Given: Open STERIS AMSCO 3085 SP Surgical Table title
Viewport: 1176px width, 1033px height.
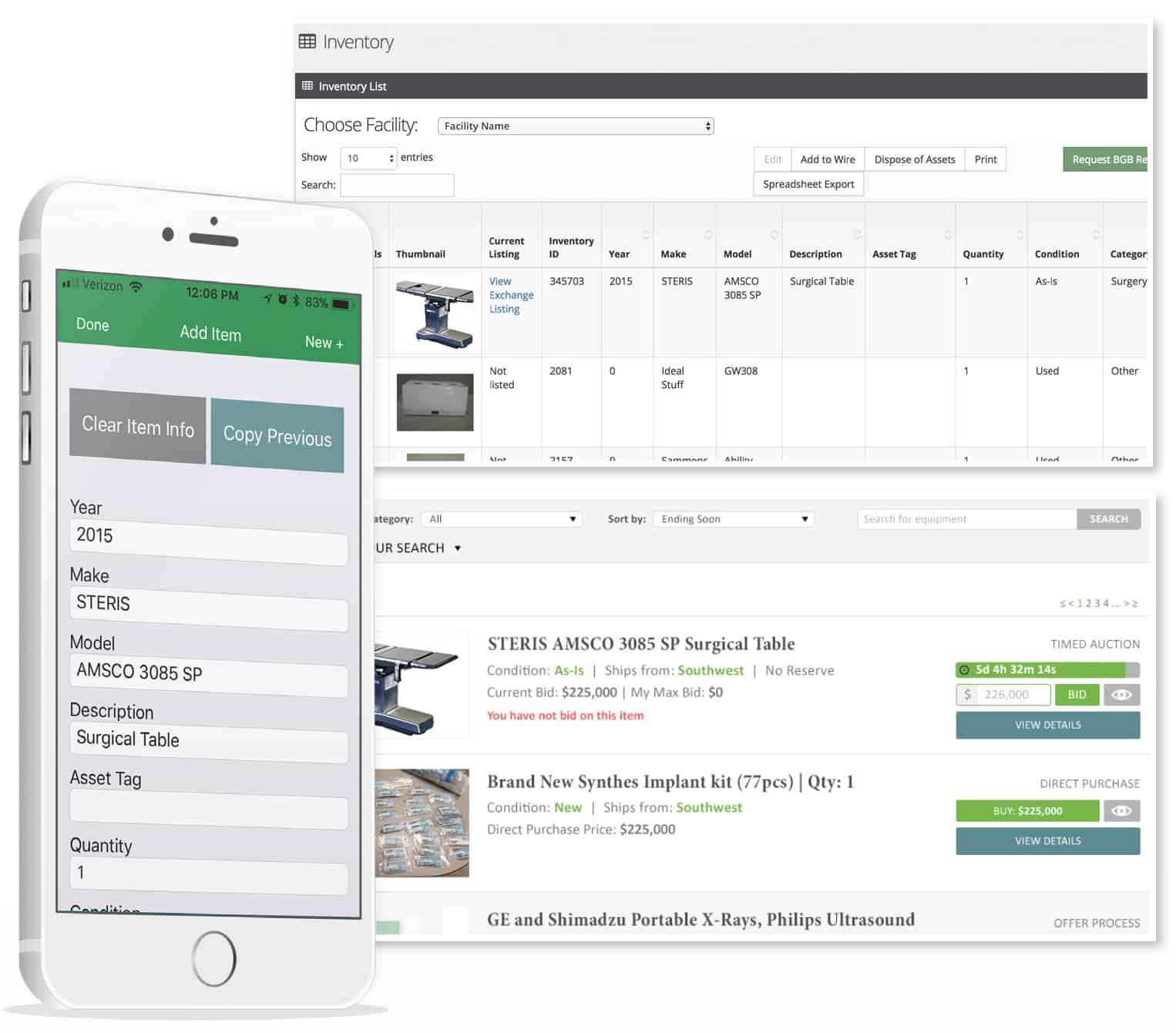Looking at the screenshot, I should point(641,644).
